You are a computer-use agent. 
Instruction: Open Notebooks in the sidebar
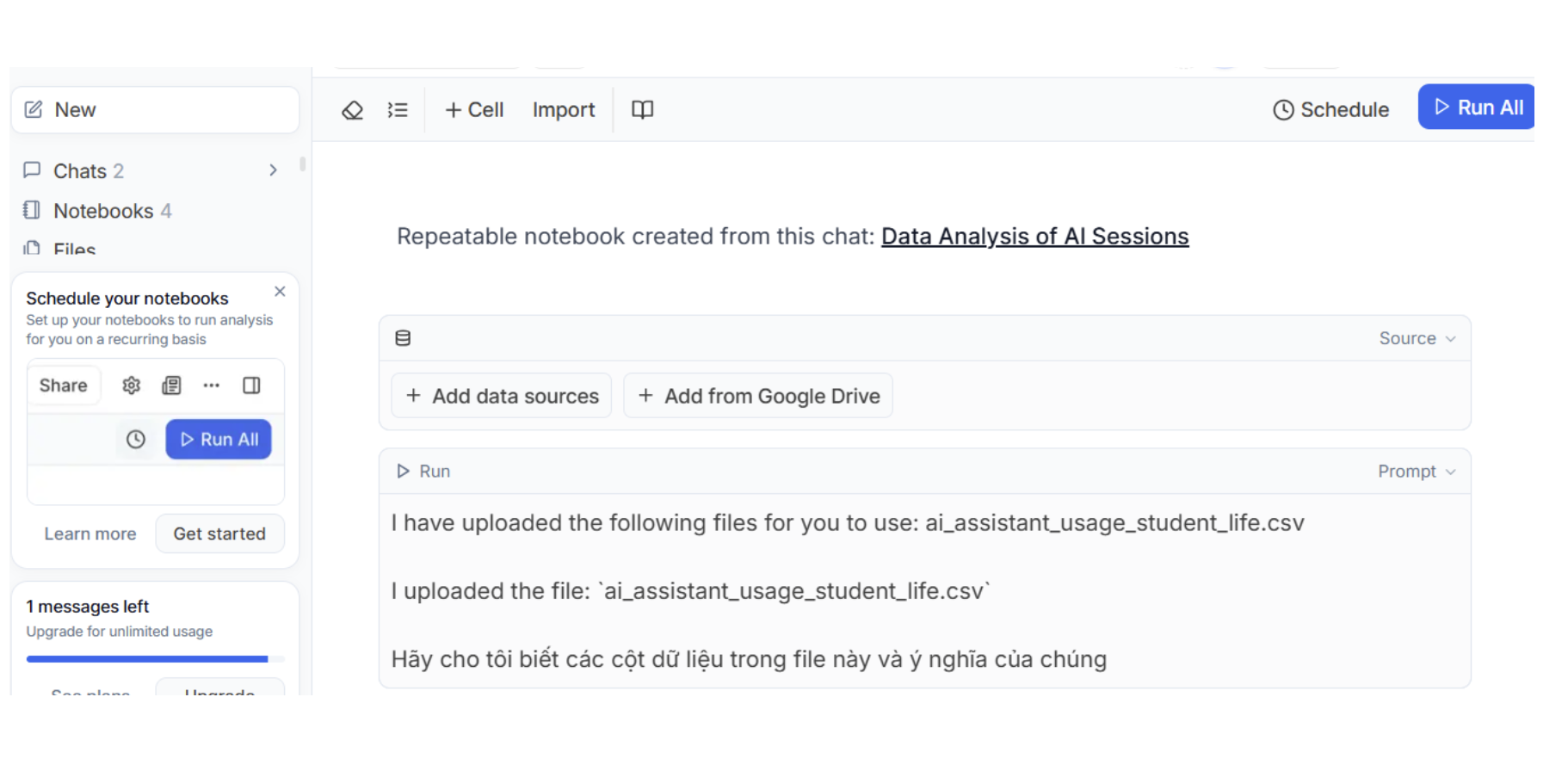coord(103,211)
